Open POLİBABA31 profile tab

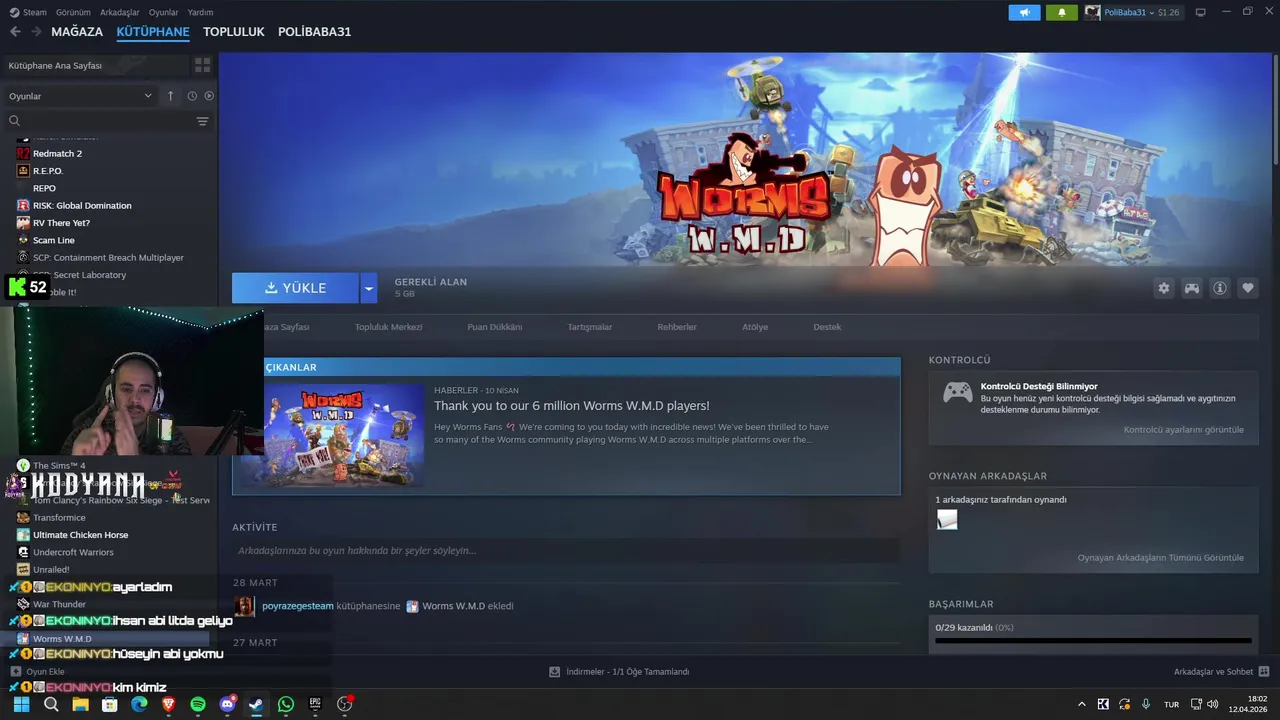click(x=314, y=32)
